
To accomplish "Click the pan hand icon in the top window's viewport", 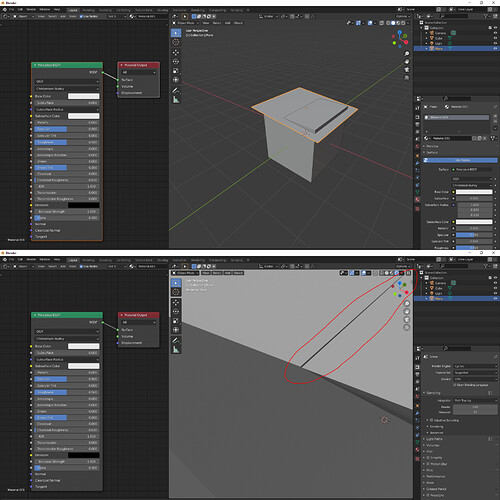I will [407, 62].
